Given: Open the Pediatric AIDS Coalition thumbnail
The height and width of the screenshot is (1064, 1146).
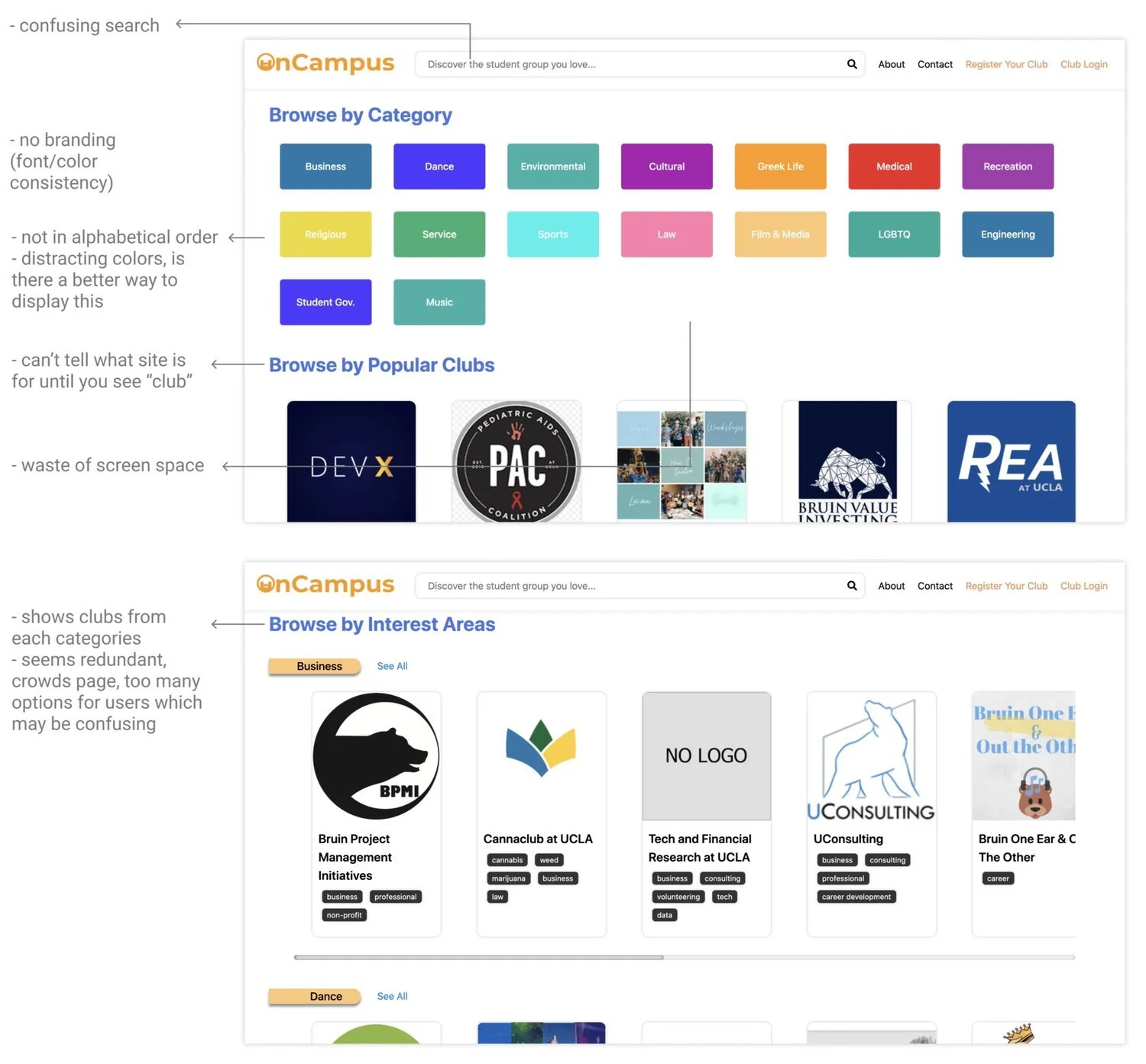Looking at the screenshot, I should coord(516,461).
